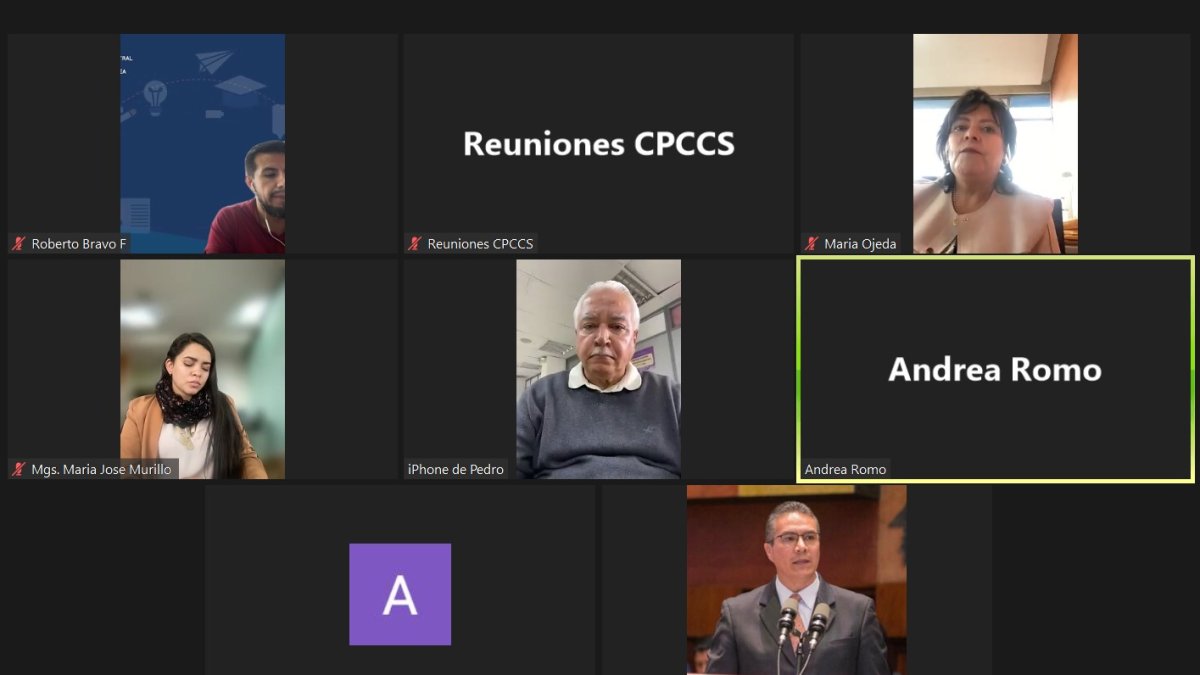1200x675 pixels.
Task: Click the Reuniones CPCCS title text
Action: 598,143
